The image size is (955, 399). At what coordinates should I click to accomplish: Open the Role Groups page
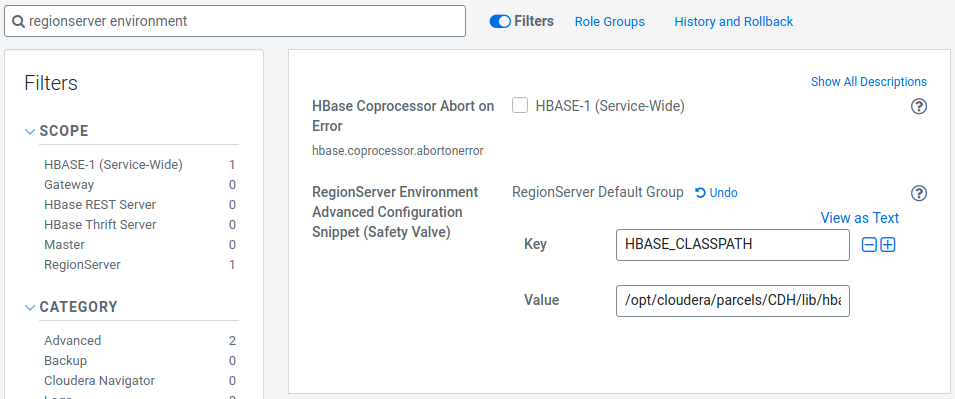click(610, 22)
